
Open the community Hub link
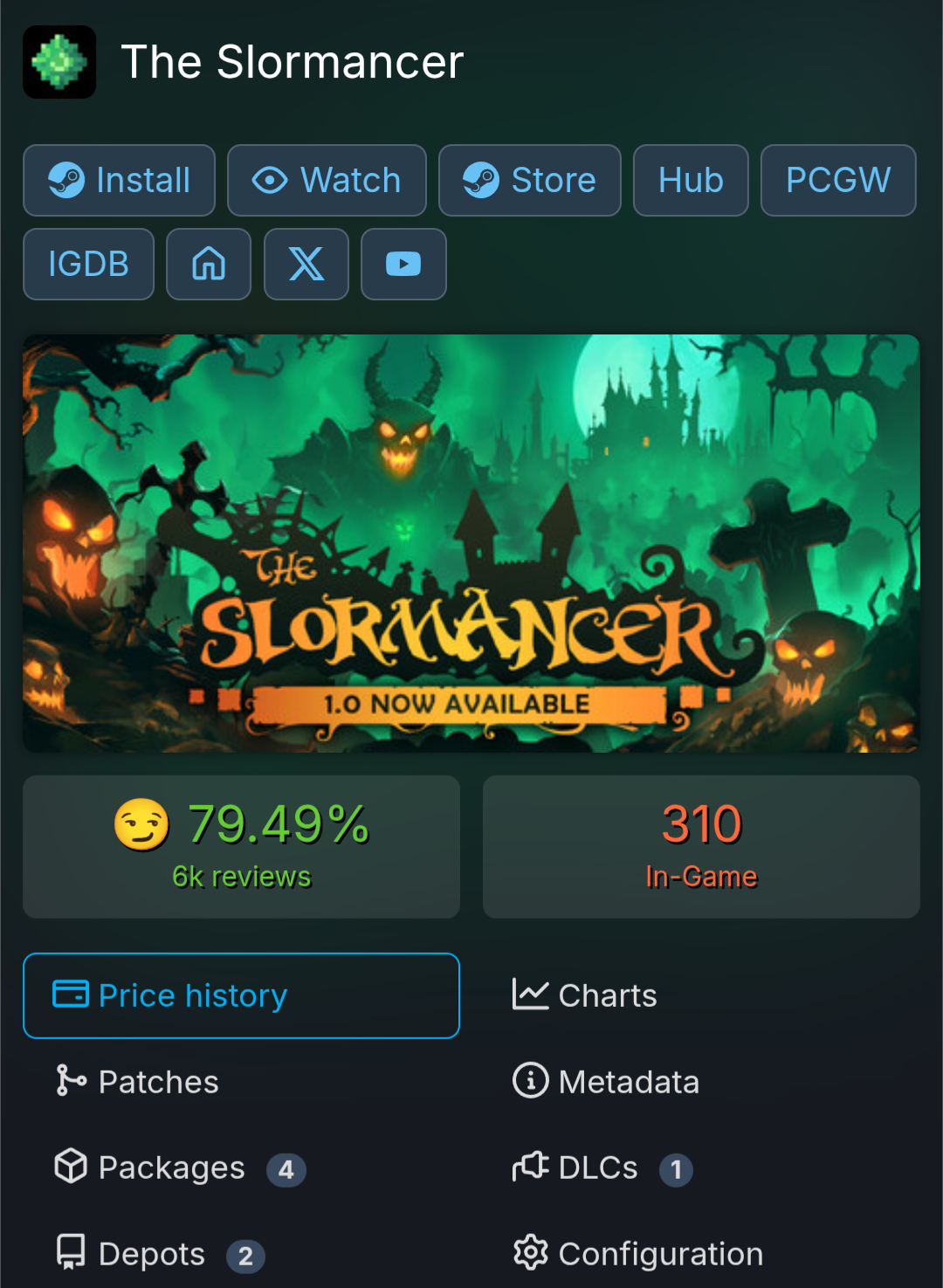click(691, 180)
